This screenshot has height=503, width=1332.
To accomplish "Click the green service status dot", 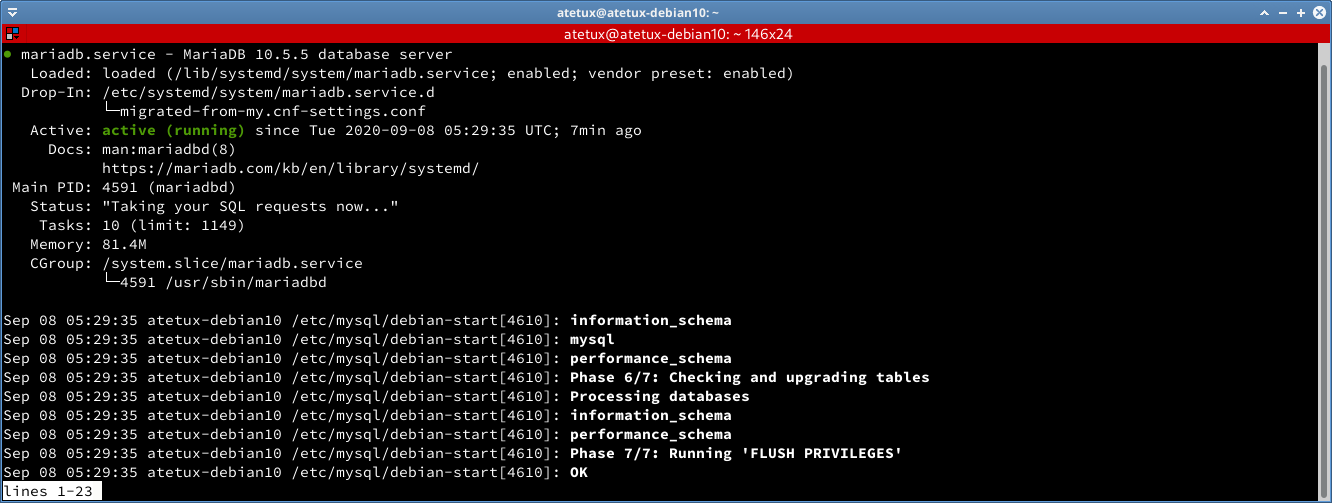I will coord(8,54).
